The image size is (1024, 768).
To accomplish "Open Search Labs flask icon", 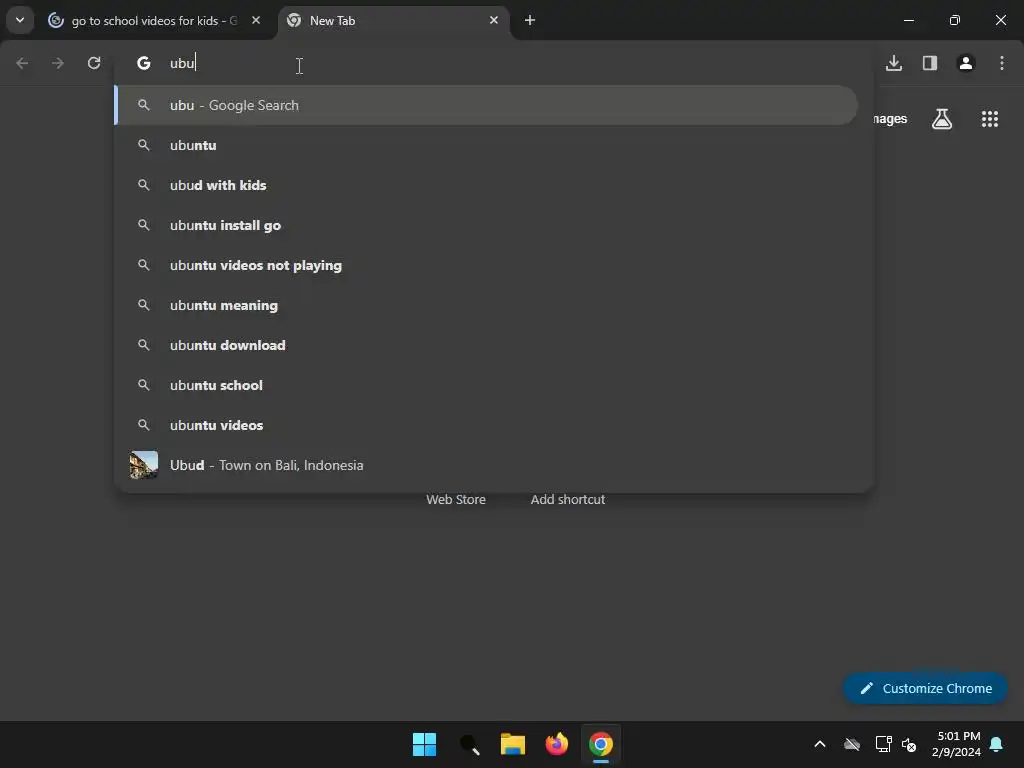I will pyautogui.click(x=942, y=119).
